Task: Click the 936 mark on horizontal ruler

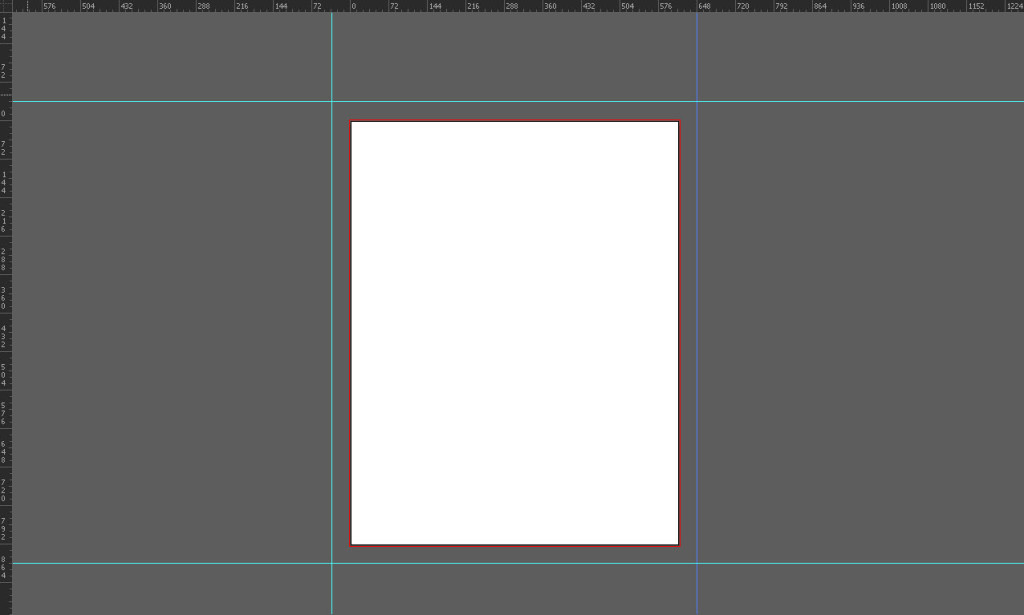Action: (858, 6)
